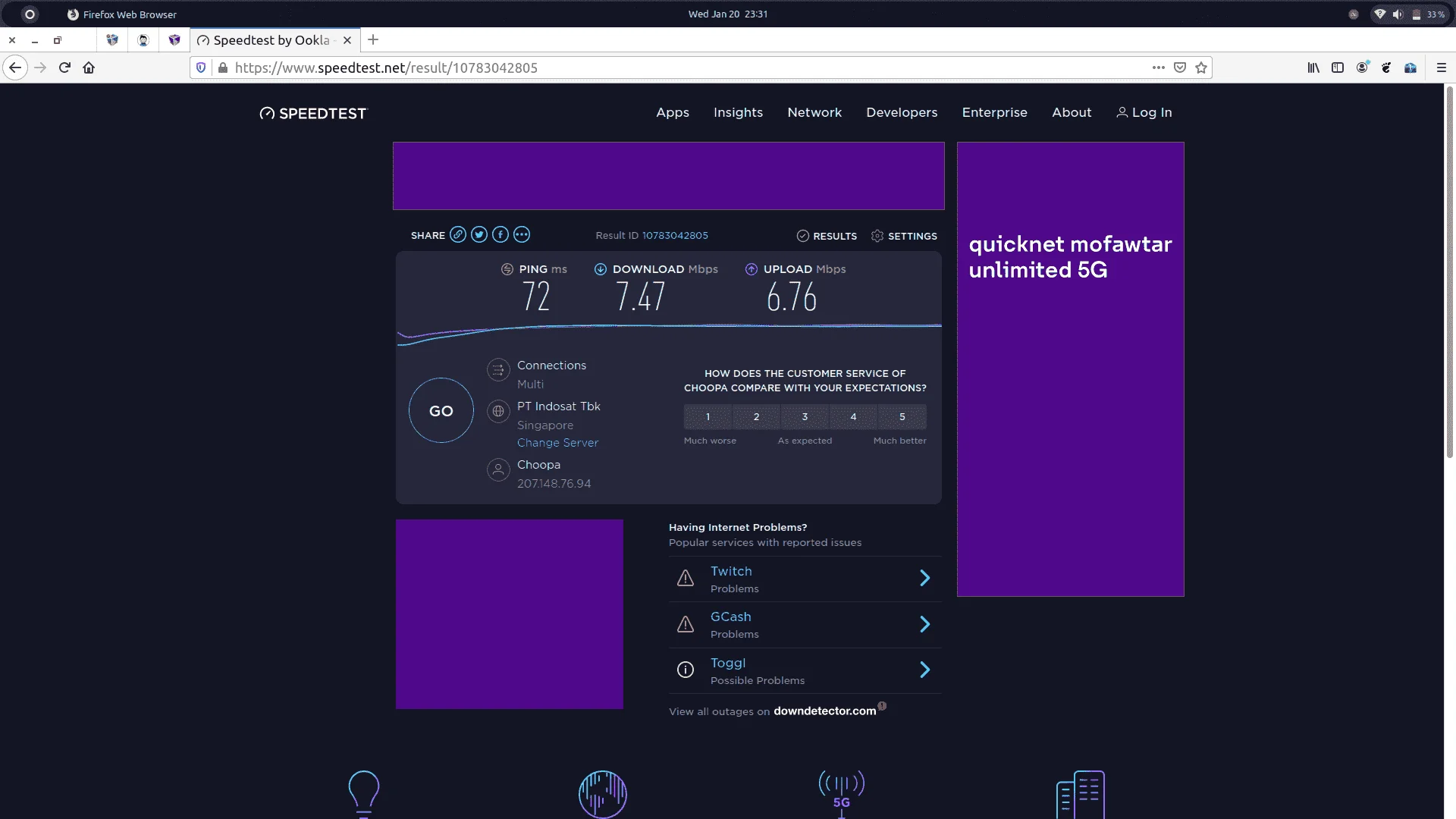Rate Choopa customer service as 2

(x=756, y=417)
